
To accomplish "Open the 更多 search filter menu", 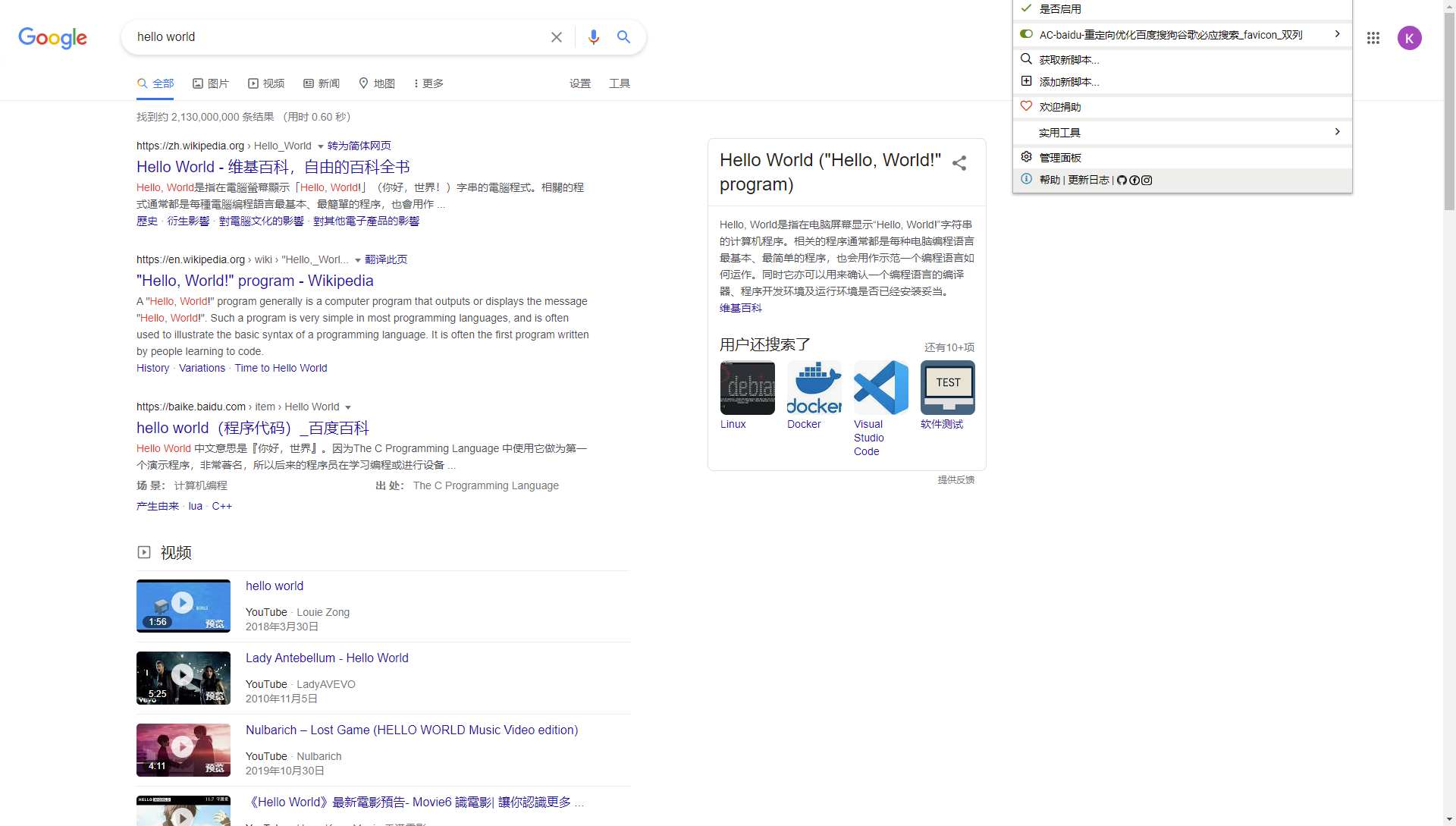I will (429, 83).
